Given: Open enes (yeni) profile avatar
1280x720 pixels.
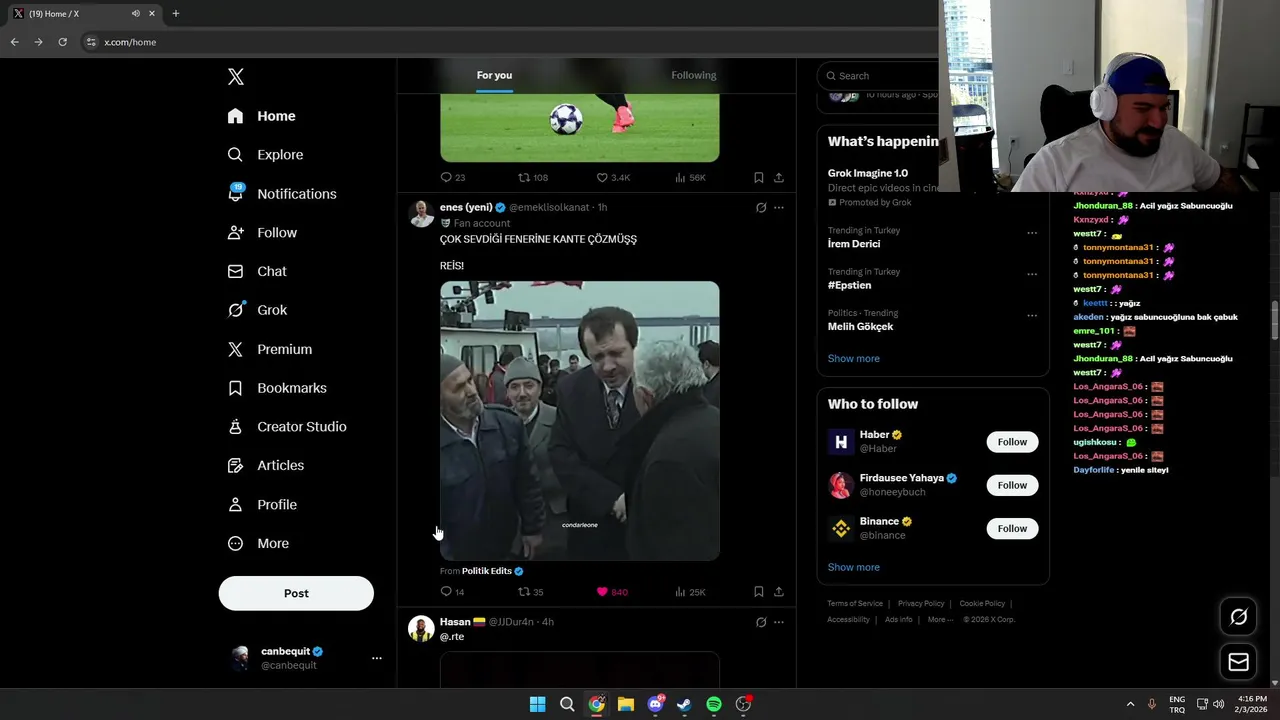Looking at the screenshot, I should (x=421, y=213).
